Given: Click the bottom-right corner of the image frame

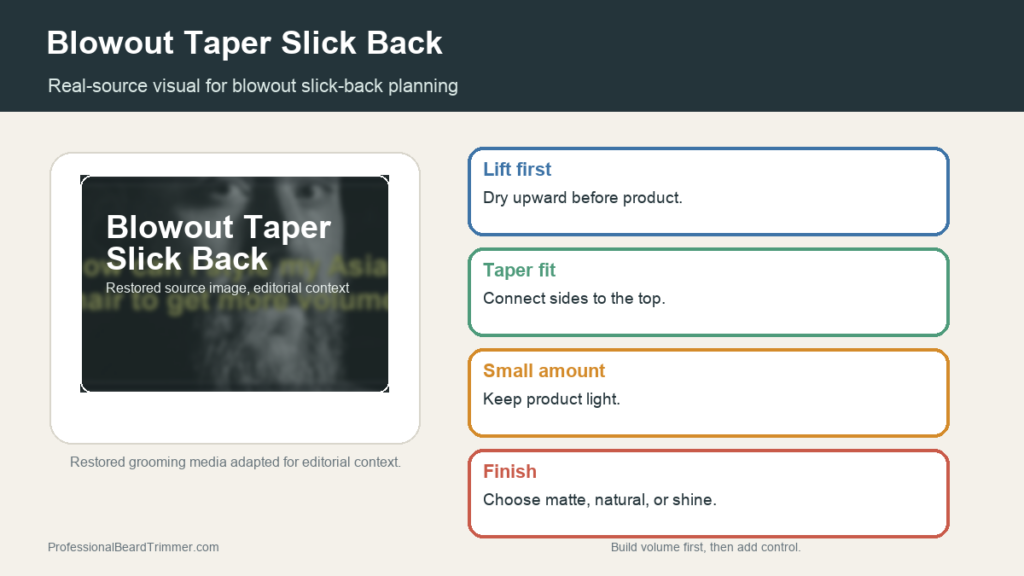Looking at the screenshot, I should pos(386,389).
